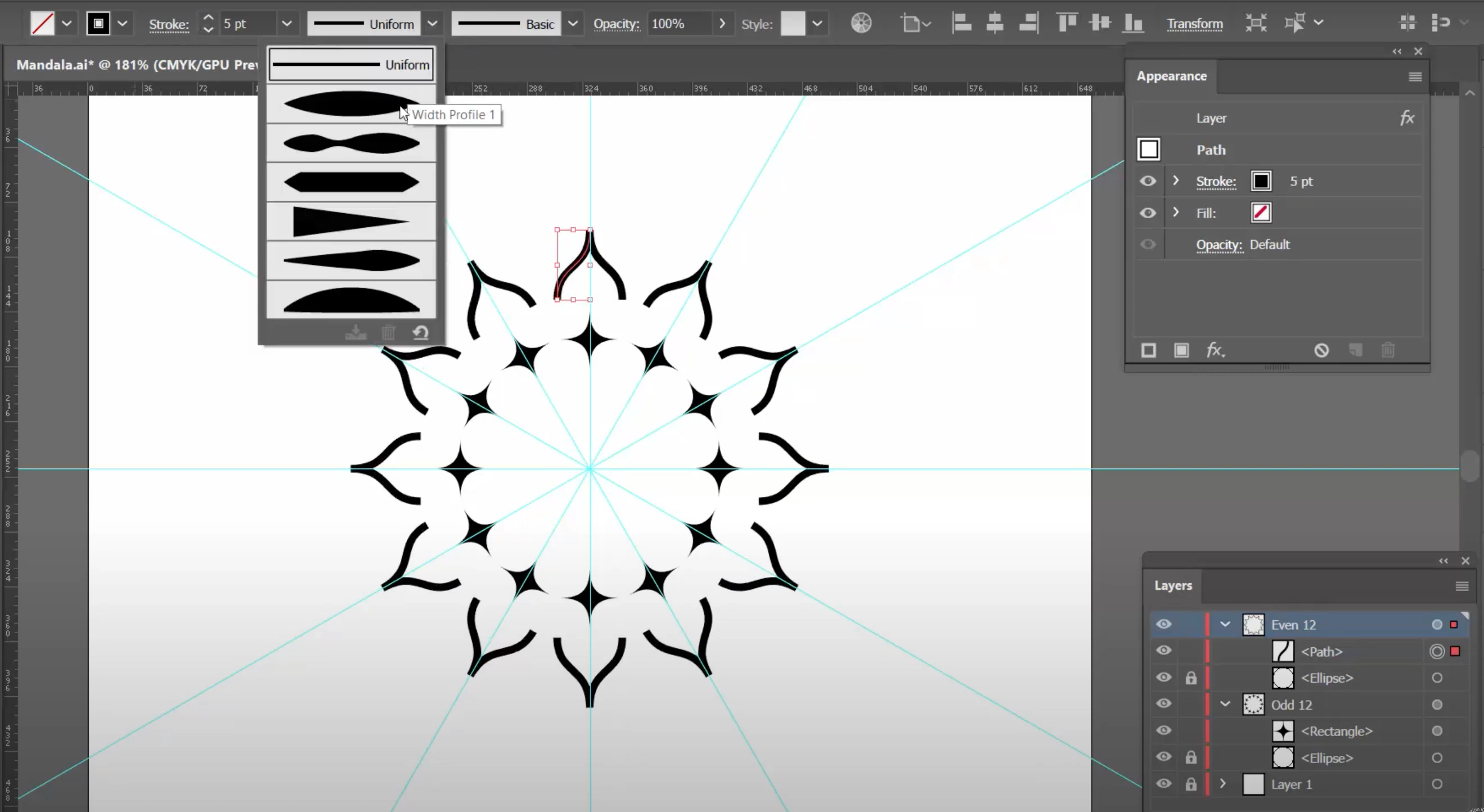Select Width Profile 1 from list
This screenshot has height=812, width=1484.
pos(351,103)
